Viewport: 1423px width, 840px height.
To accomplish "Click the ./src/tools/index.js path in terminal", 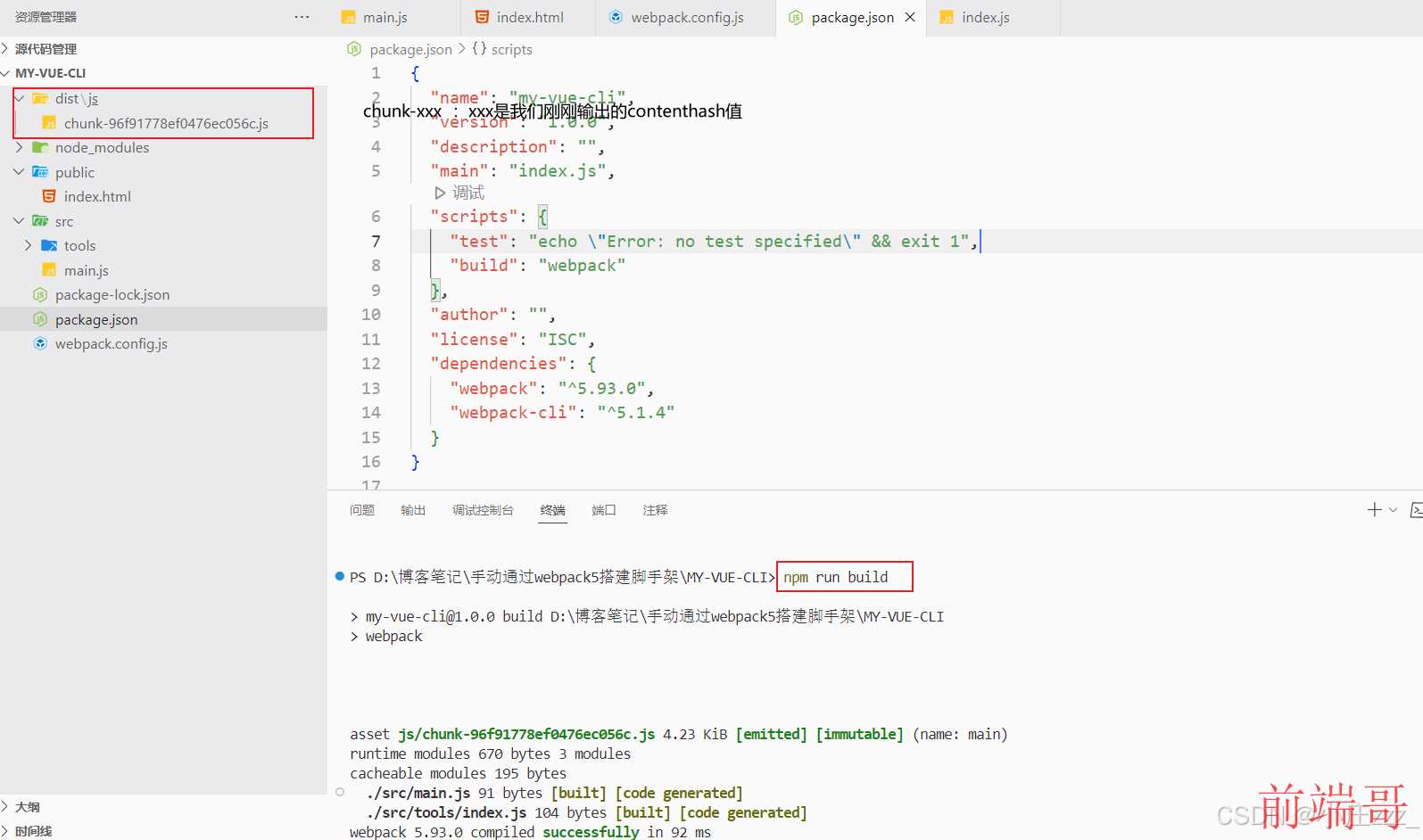I will (446, 812).
